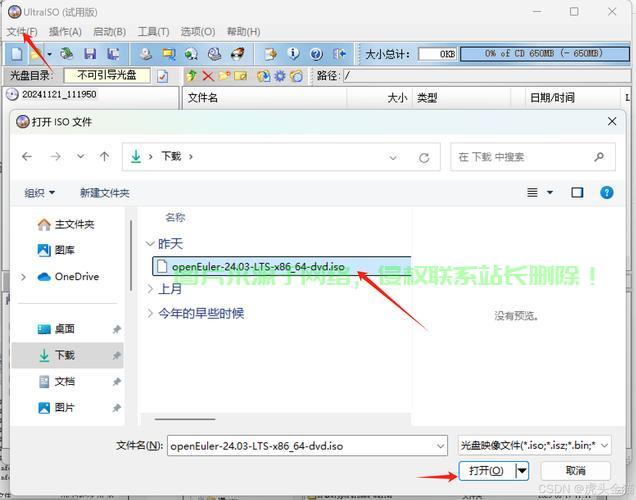This screenshot has height=500, width=636.
Task: Click the blue Help question icon in toolbar
Action: click(316, 54)
